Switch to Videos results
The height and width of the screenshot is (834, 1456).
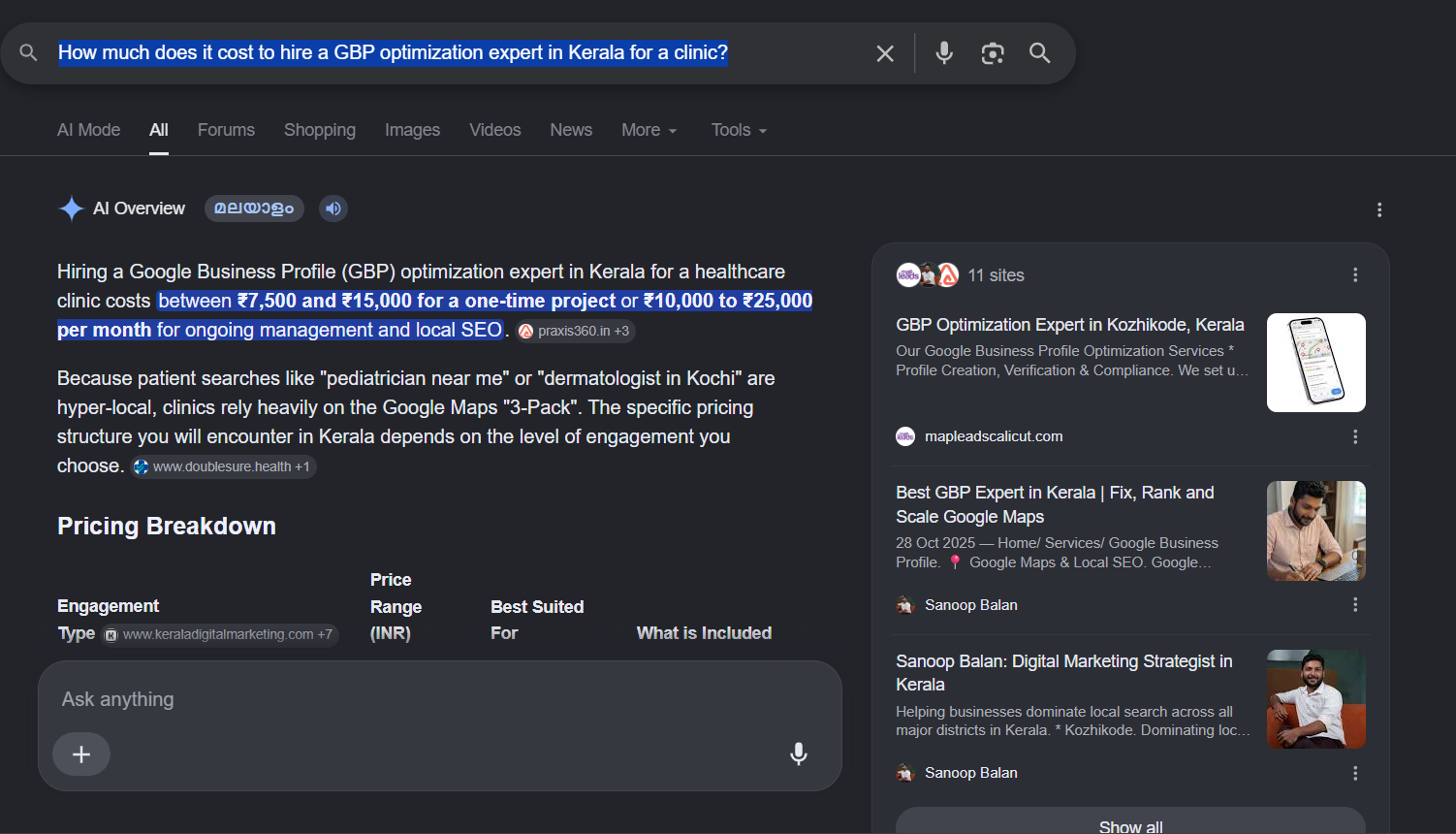pos(495,130)
